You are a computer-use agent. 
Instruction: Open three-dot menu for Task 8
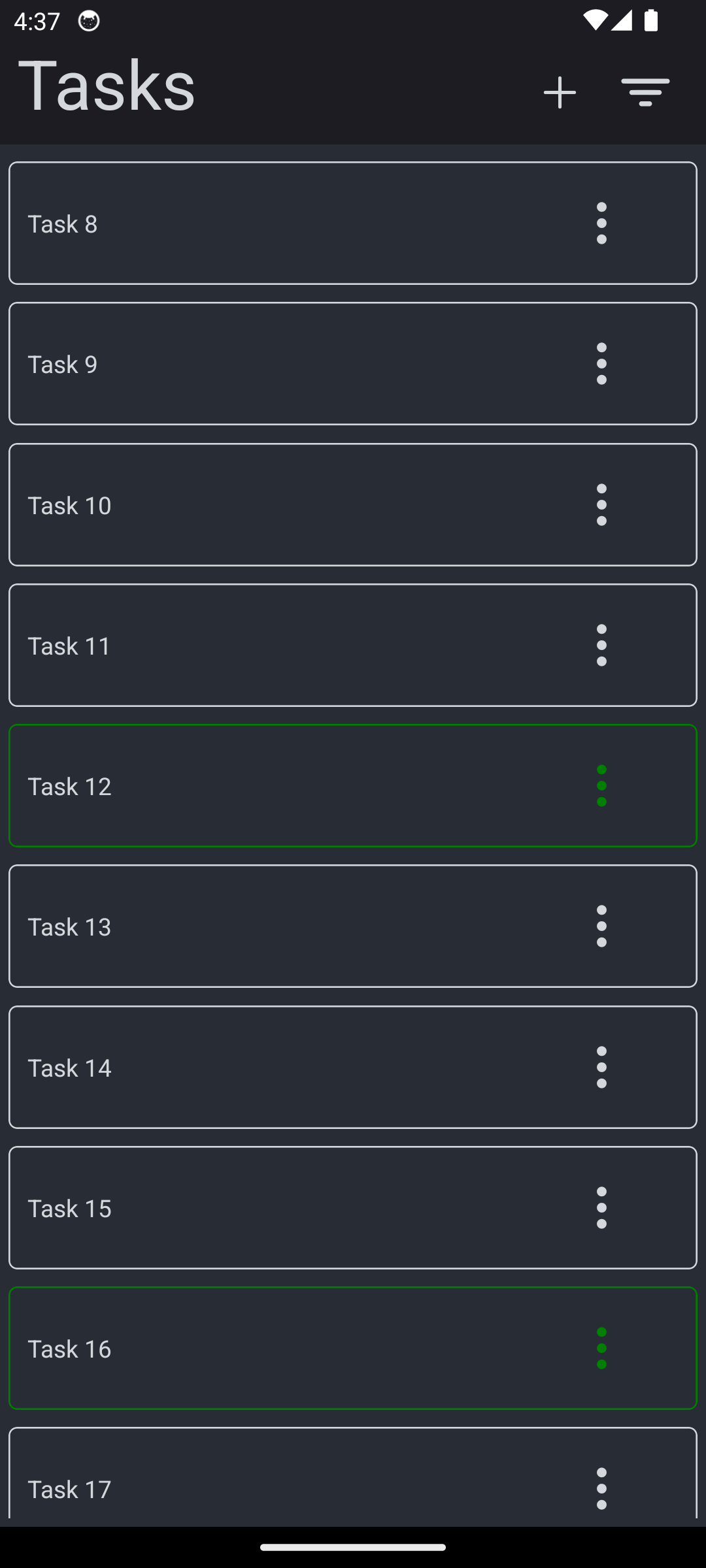[601, 223]
